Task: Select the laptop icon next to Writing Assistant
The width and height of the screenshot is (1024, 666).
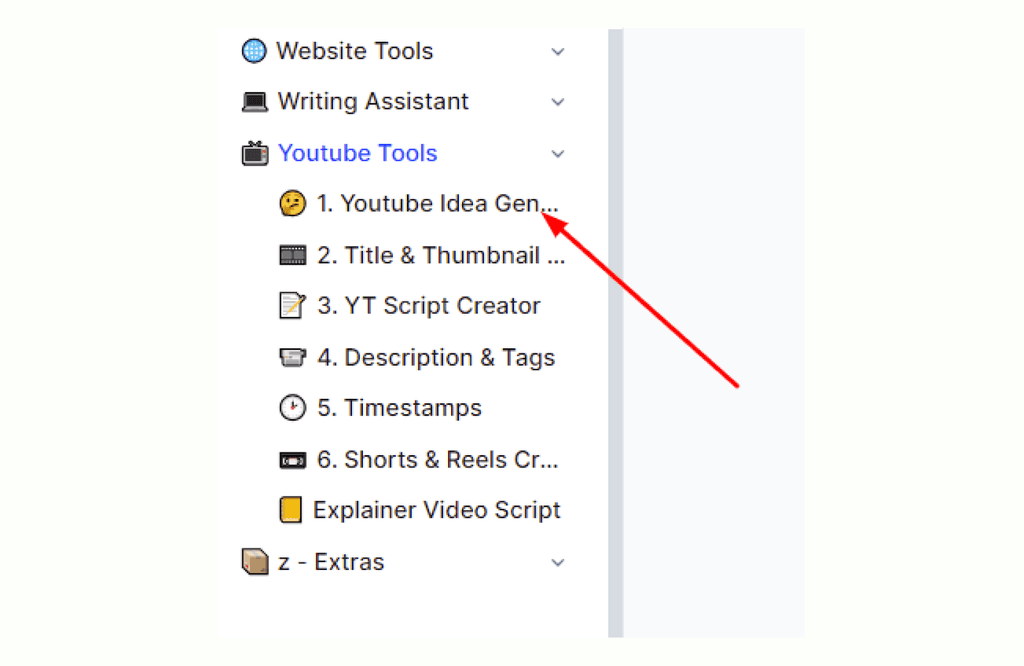Action: (x=254, y=101)
